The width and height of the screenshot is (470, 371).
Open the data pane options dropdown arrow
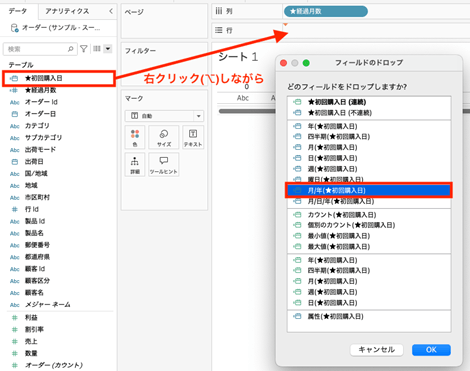point(108,49)
